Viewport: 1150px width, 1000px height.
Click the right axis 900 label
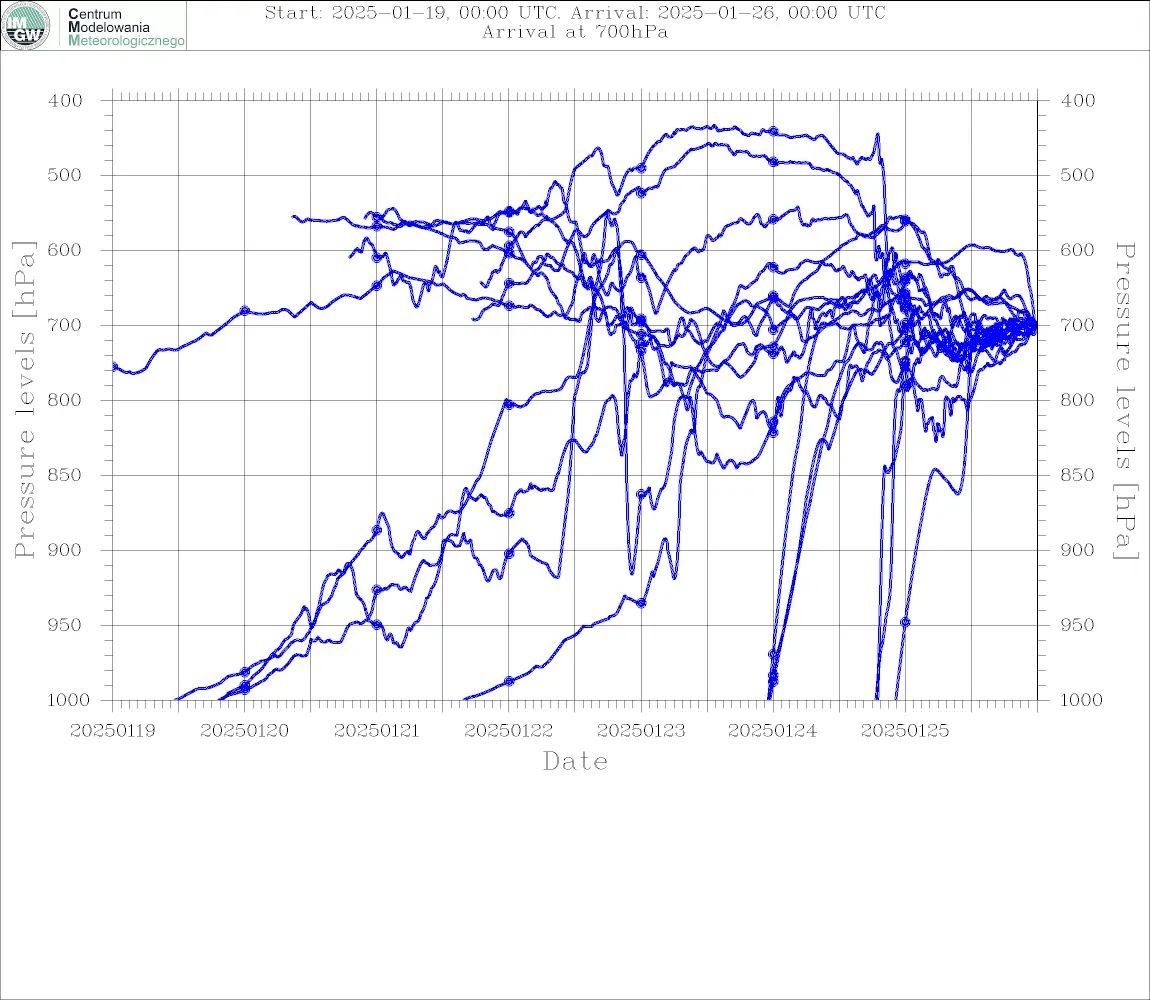tap(1077, 550)
